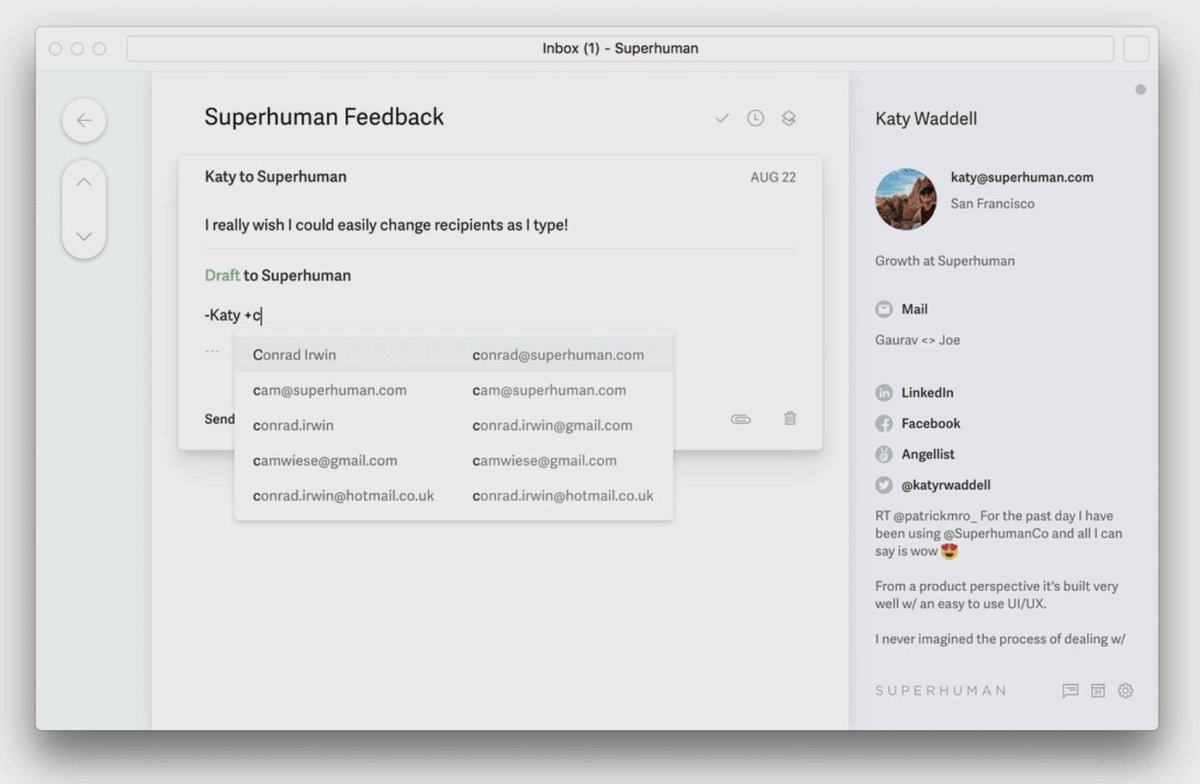
Task: Open settings gear icon at bottom right
Action: (x=1126, y=690)
